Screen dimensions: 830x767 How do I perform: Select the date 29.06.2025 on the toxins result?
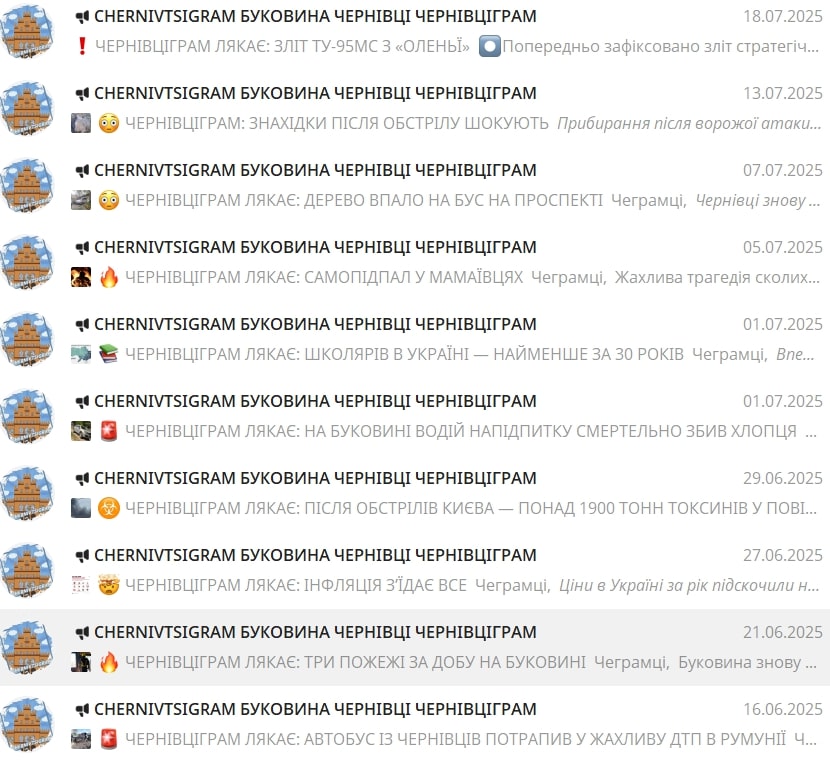tap(782, 478)
